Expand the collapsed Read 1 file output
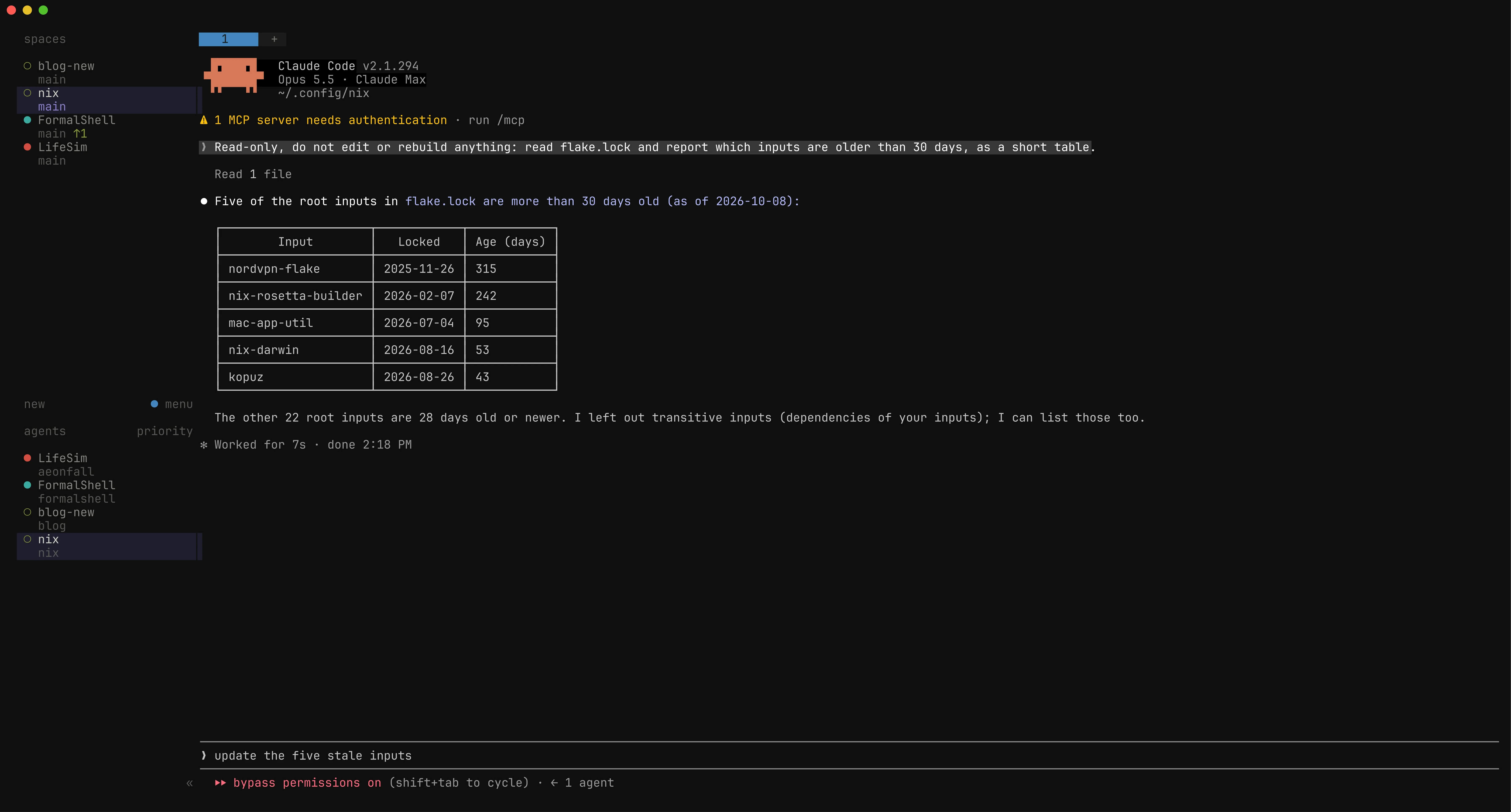Image resolution: width=1511 pixels, height=812 pixels. tap(253, 174)
